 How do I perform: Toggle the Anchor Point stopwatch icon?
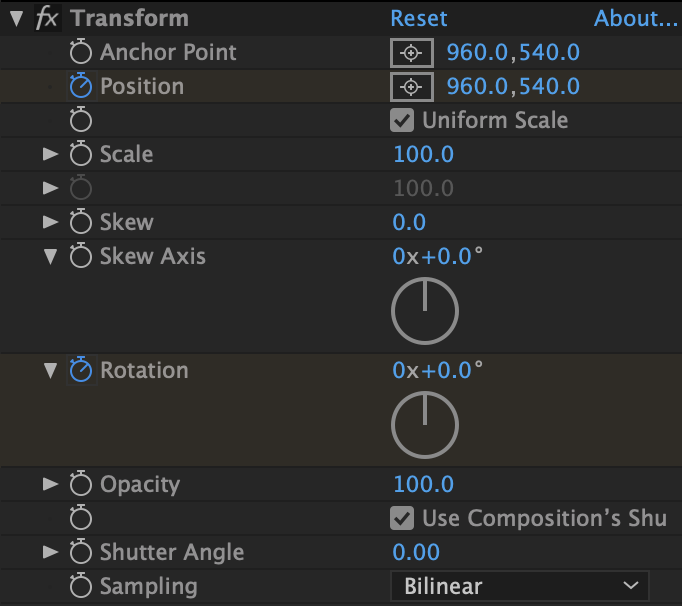(x=81, y=52)
